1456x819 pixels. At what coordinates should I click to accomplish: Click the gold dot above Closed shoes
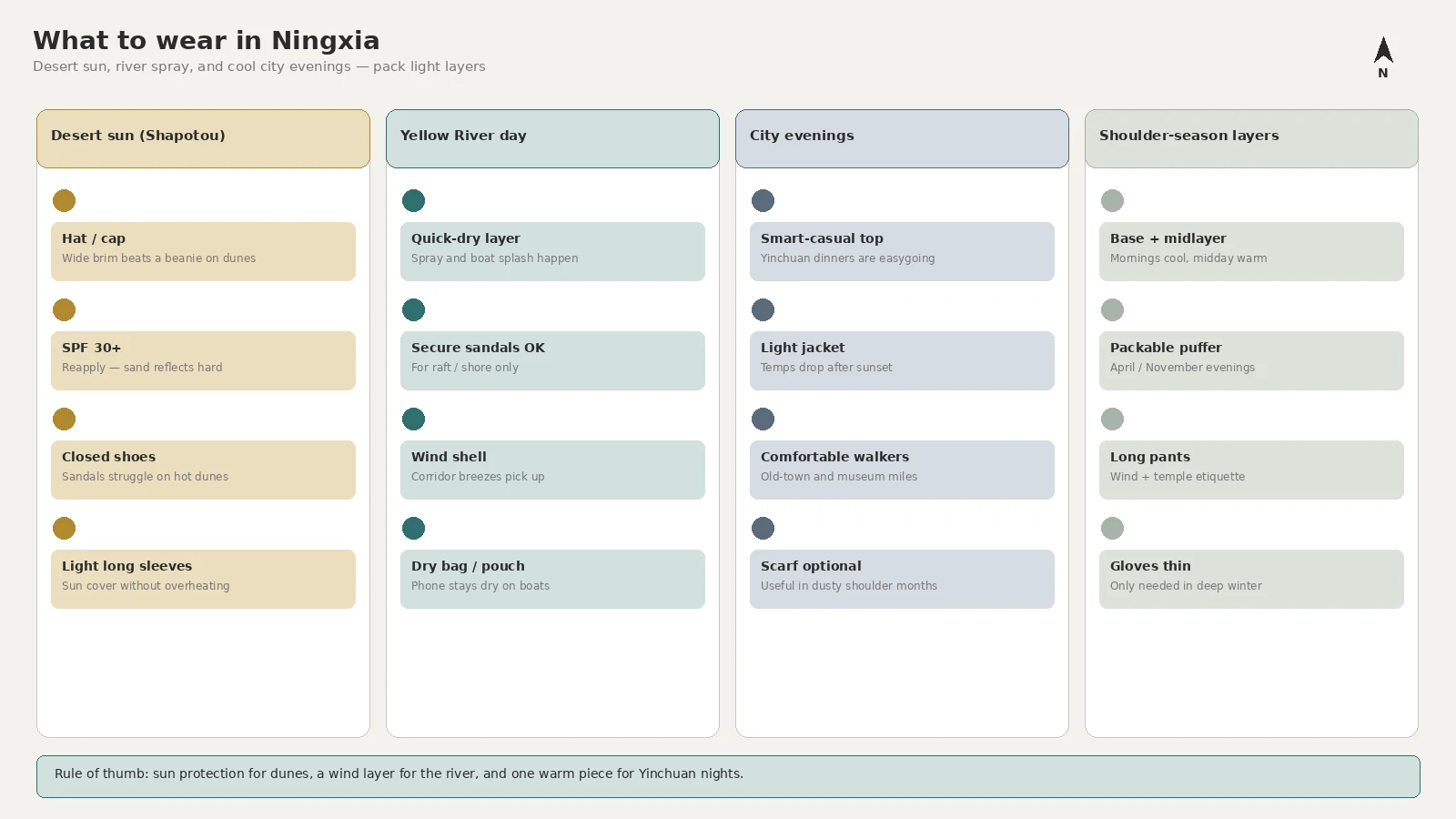(x=64, y=419)
